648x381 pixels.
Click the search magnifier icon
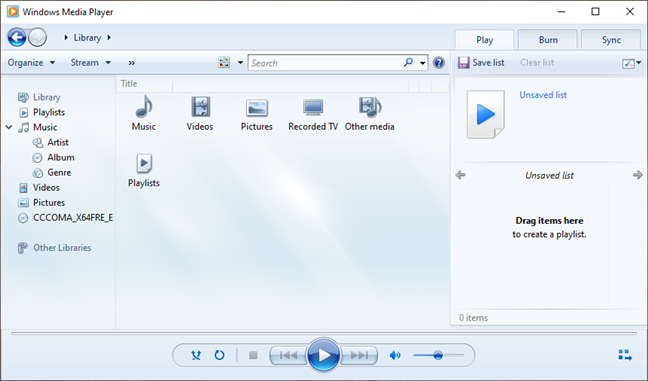click(x=408, y=63)
